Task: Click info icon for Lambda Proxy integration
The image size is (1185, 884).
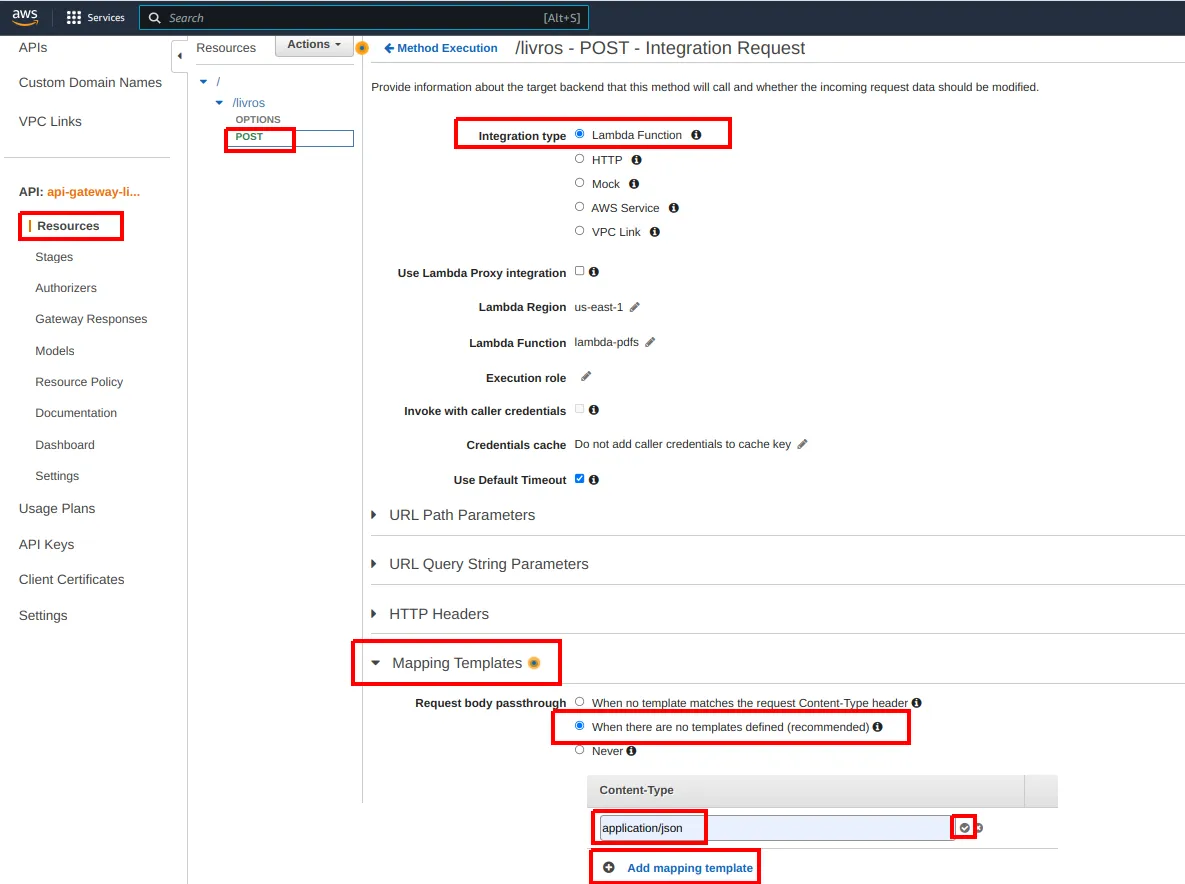Action: pyautogui.click(x=594, y=272)
